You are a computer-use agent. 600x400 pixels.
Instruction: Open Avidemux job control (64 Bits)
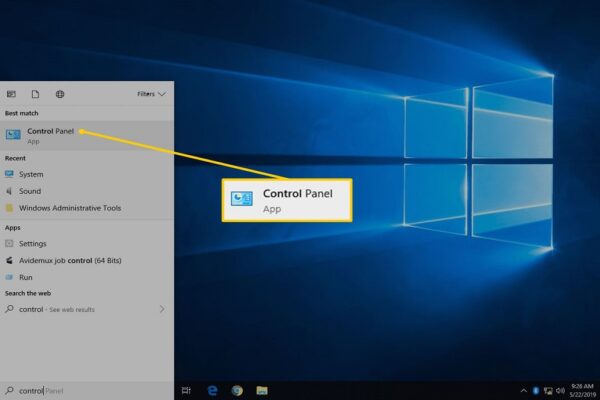click(x=87, y=260)
